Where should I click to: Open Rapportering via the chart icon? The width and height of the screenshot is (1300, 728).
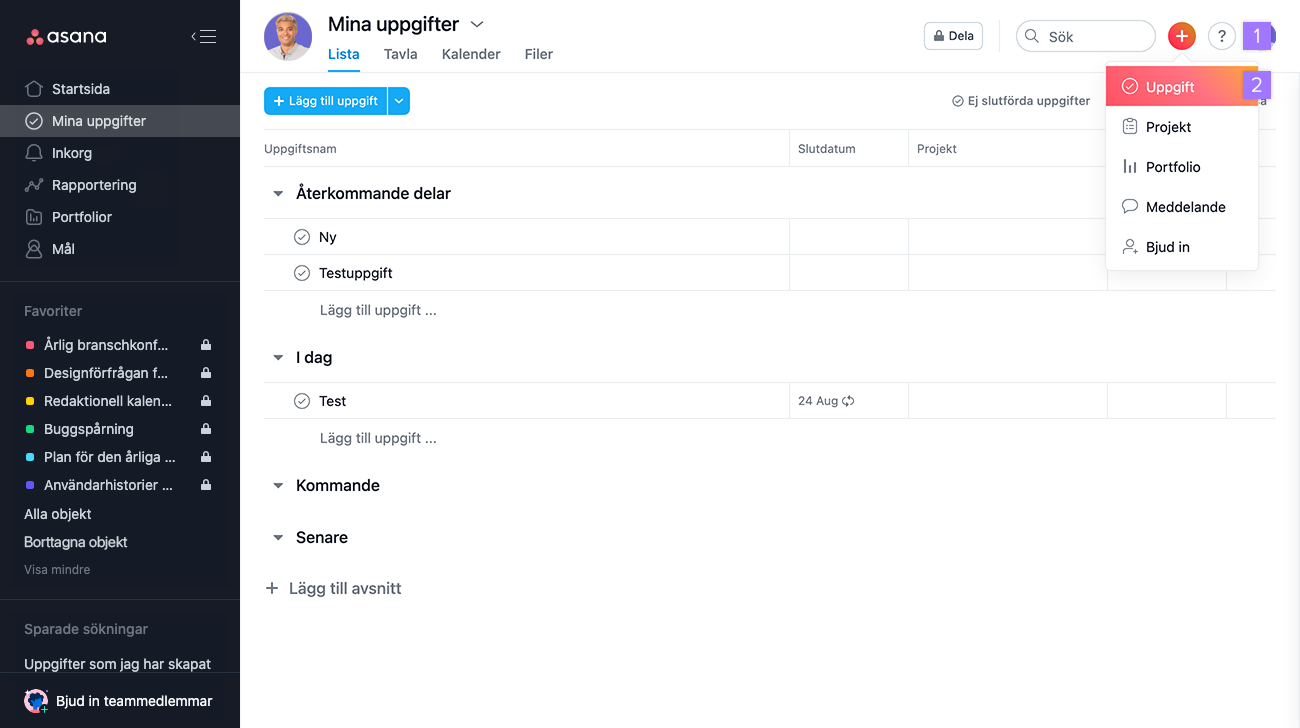(x=34, y=185)
